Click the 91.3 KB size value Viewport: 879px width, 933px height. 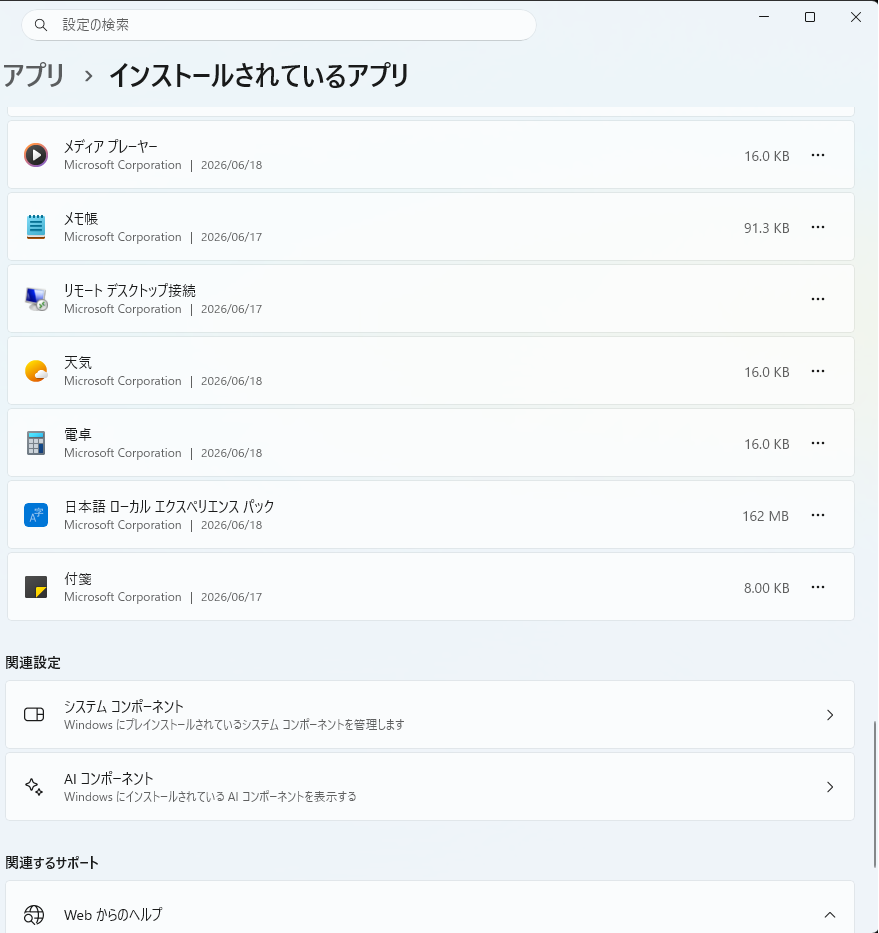767,228
